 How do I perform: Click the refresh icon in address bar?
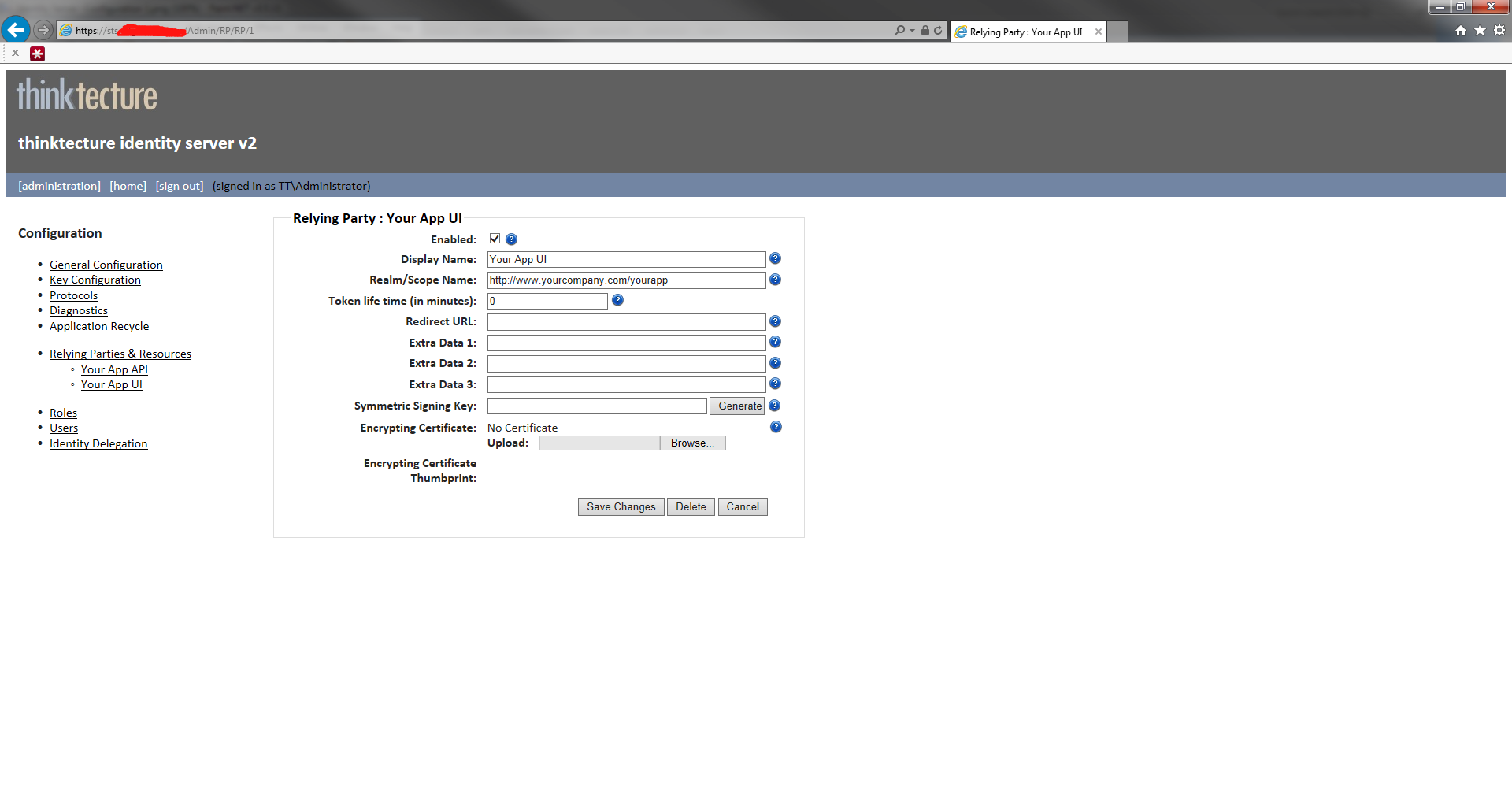[938, 30]
